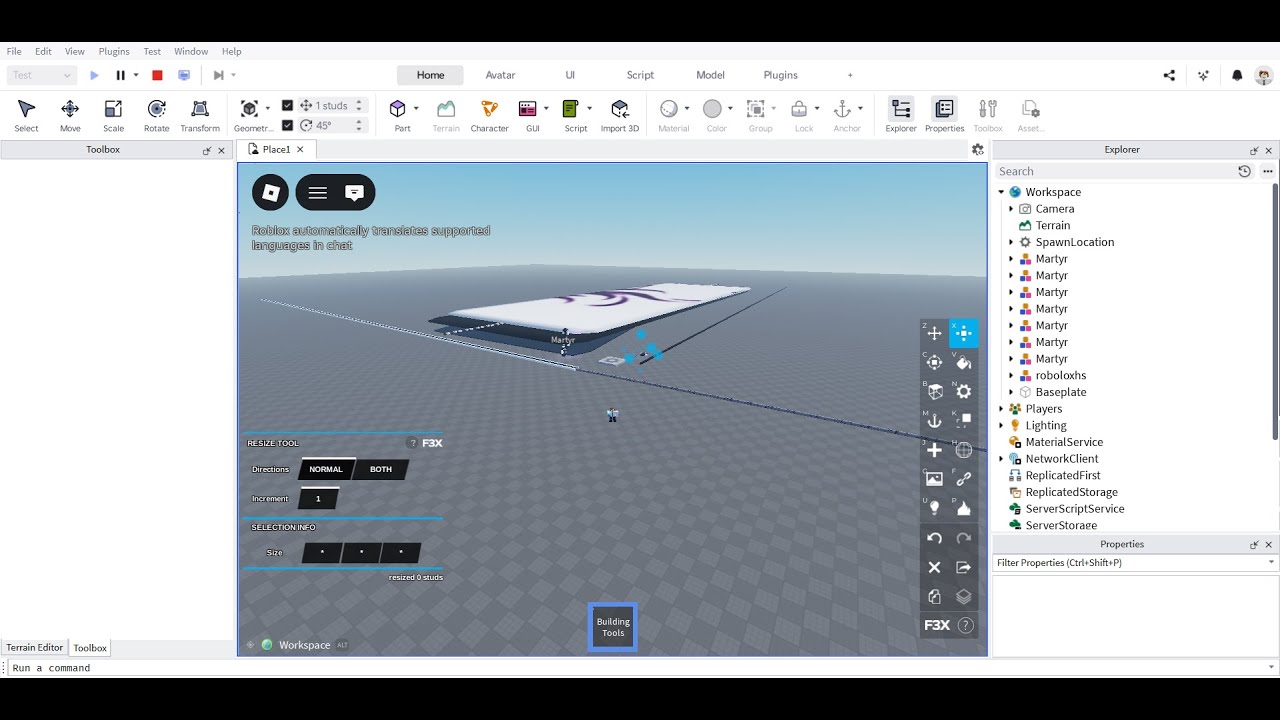1280x720 pixels.
Task: Switch to the Model ribbon tab
Action: tap(710, 75)
